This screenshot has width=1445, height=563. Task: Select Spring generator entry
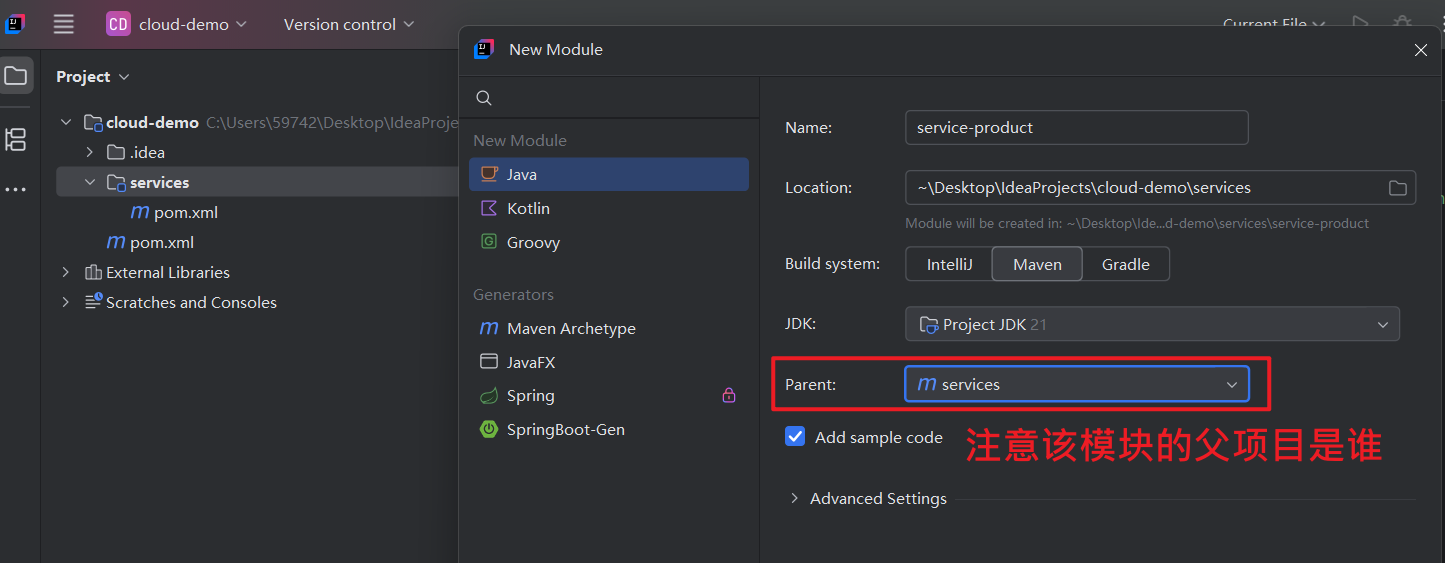(609, 396)
